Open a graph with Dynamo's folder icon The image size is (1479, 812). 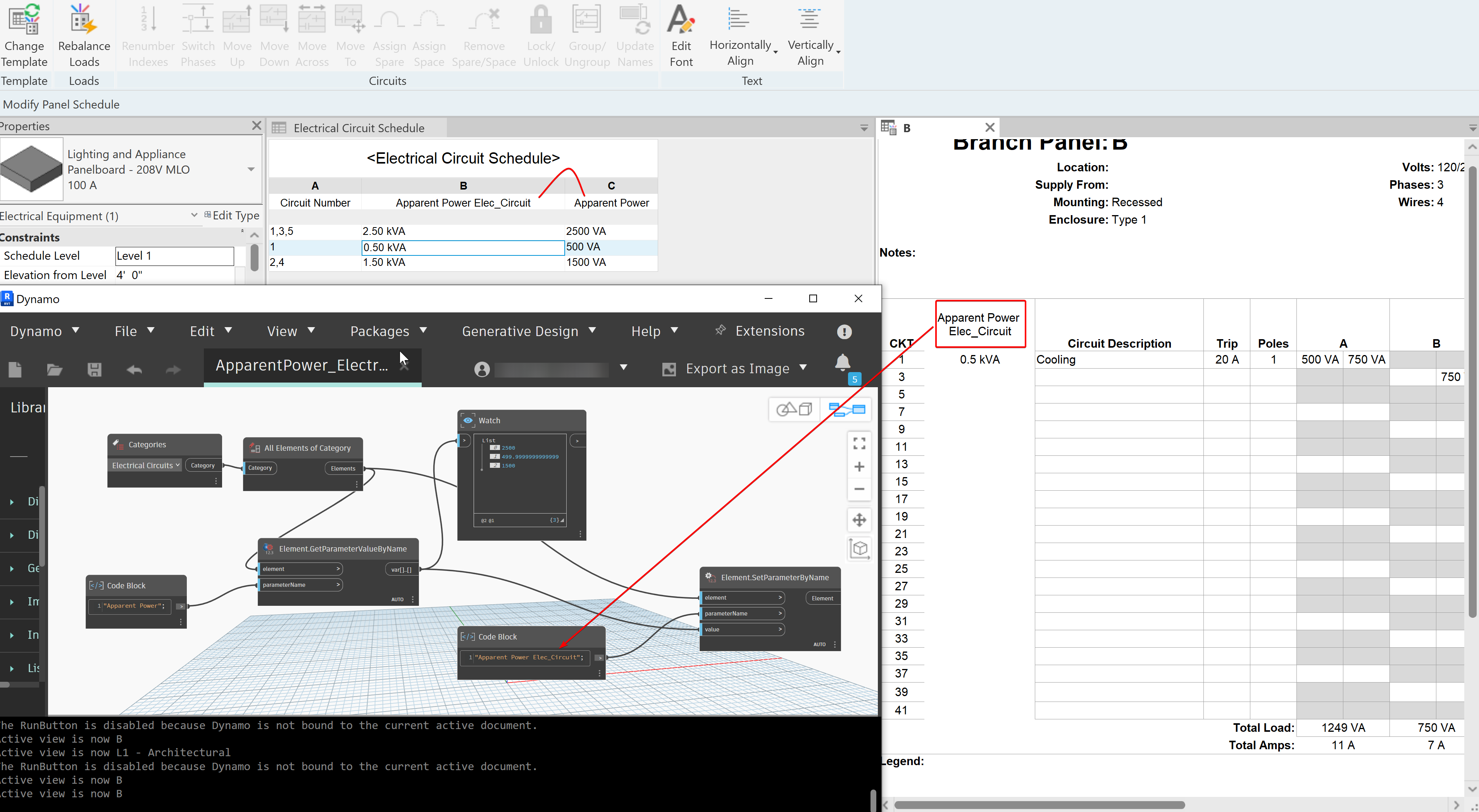pos(55,369)
